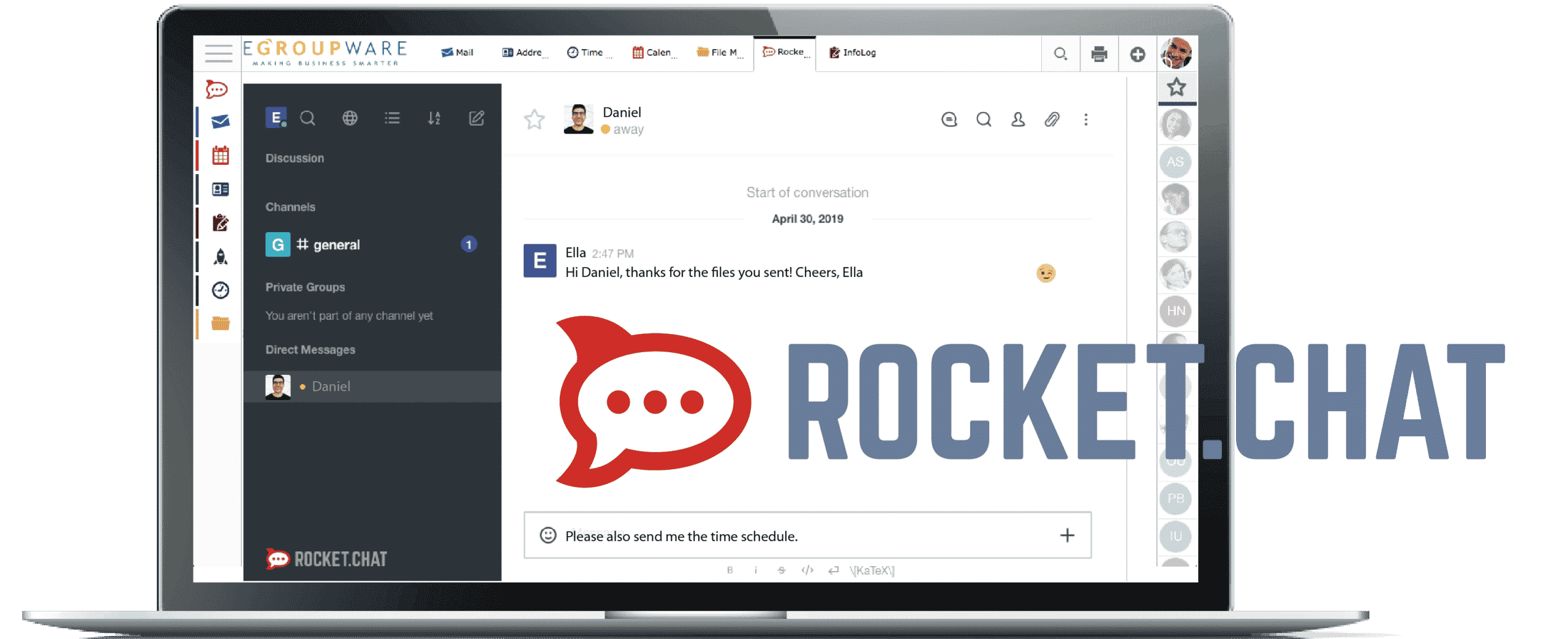Click Ella's avatar on message
This screenshot has height=639, width=1568.
pyautogui.click(x=540, y=260)
